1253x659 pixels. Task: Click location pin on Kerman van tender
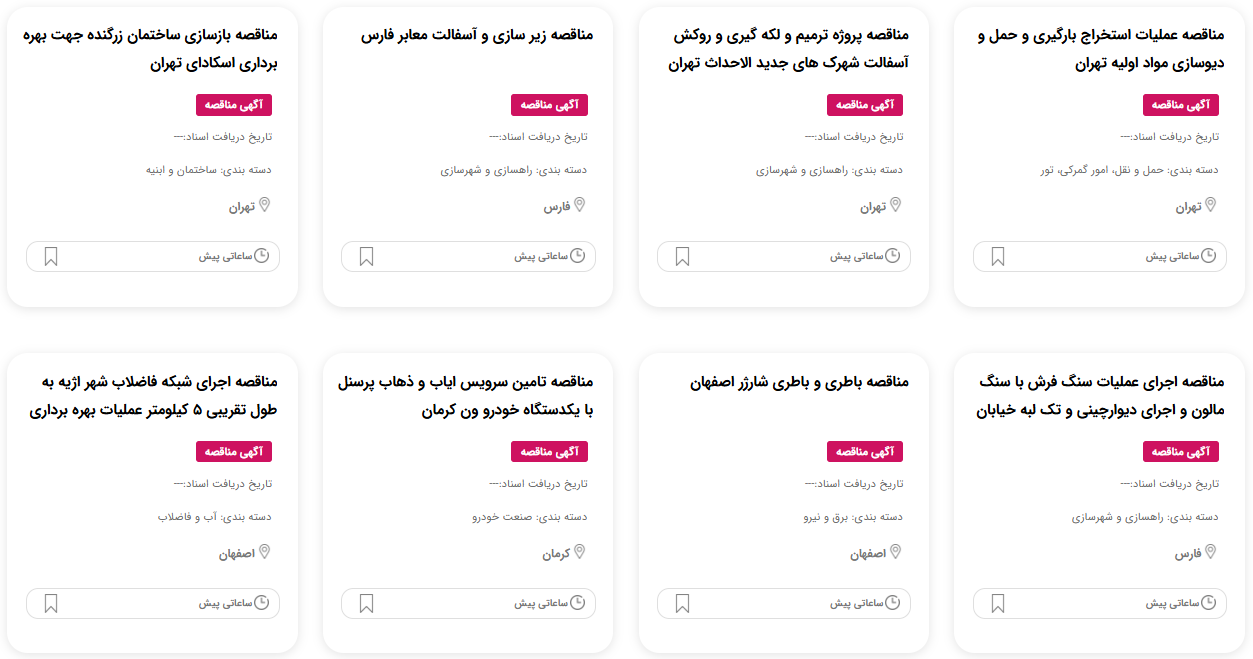click(579, 552)
